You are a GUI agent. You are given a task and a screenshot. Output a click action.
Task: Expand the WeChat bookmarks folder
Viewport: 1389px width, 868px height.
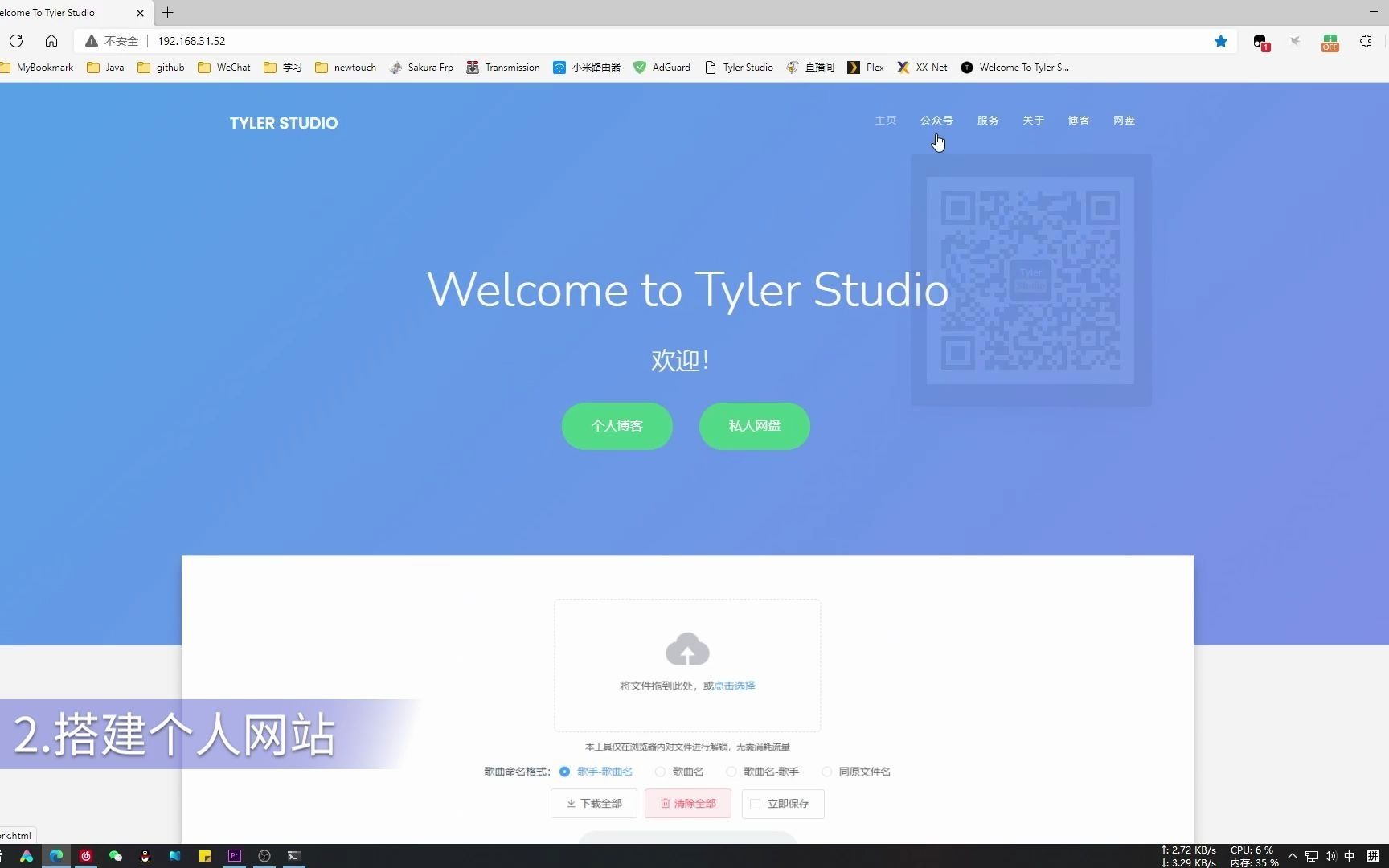224,68
